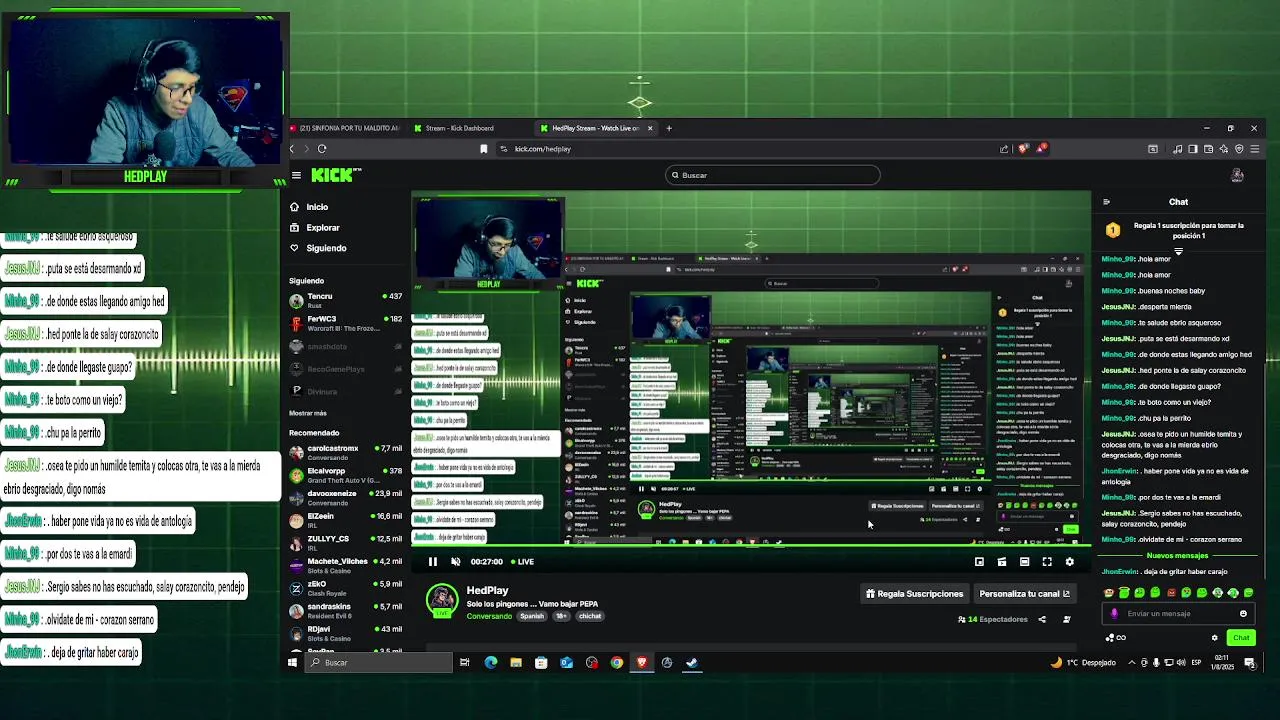Viewport: 1280px width, 720px height.
Task: Open offline smashdota channel
Action: (345, 347)
